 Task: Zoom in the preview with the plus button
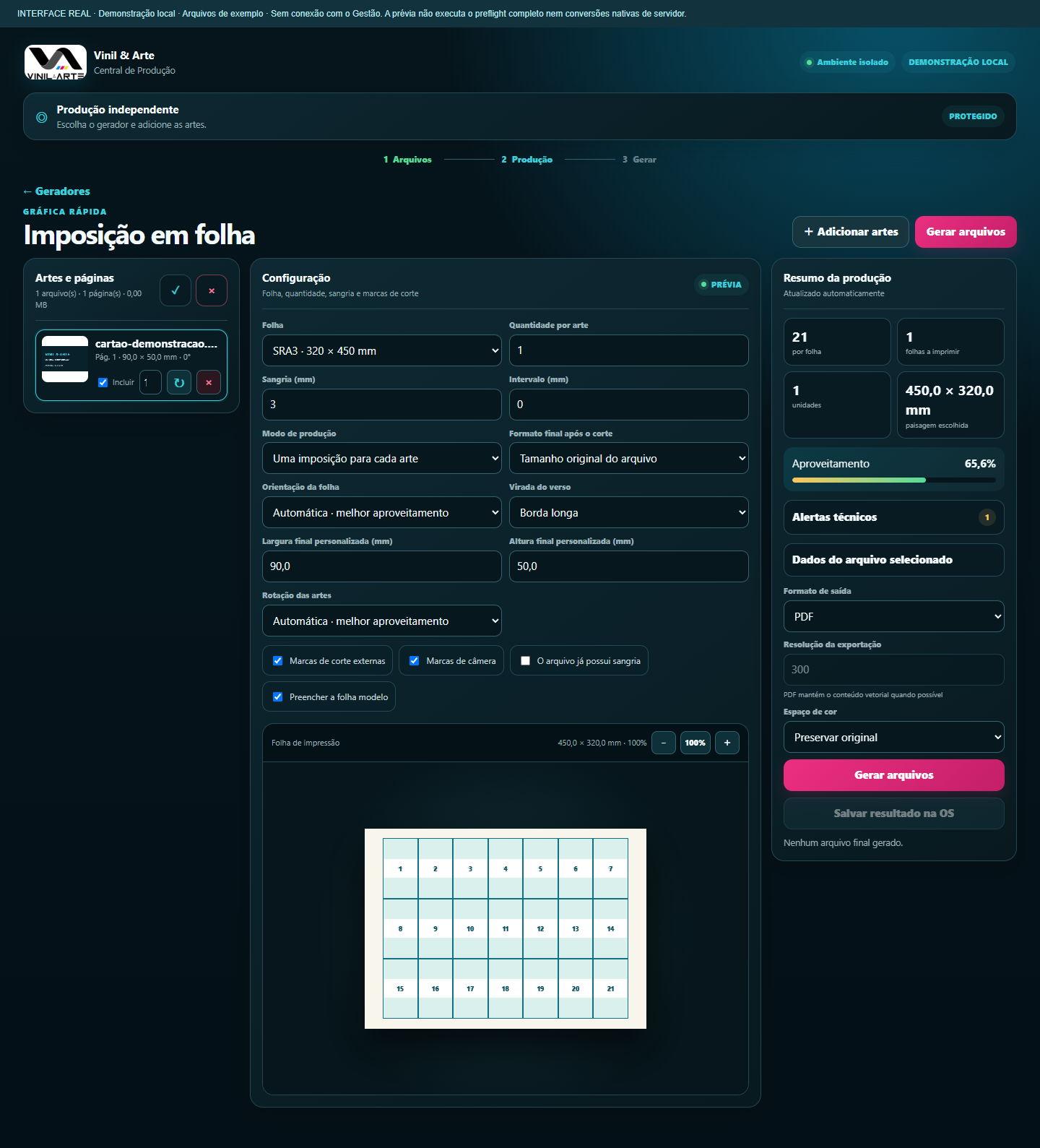[x=727, y=743]
